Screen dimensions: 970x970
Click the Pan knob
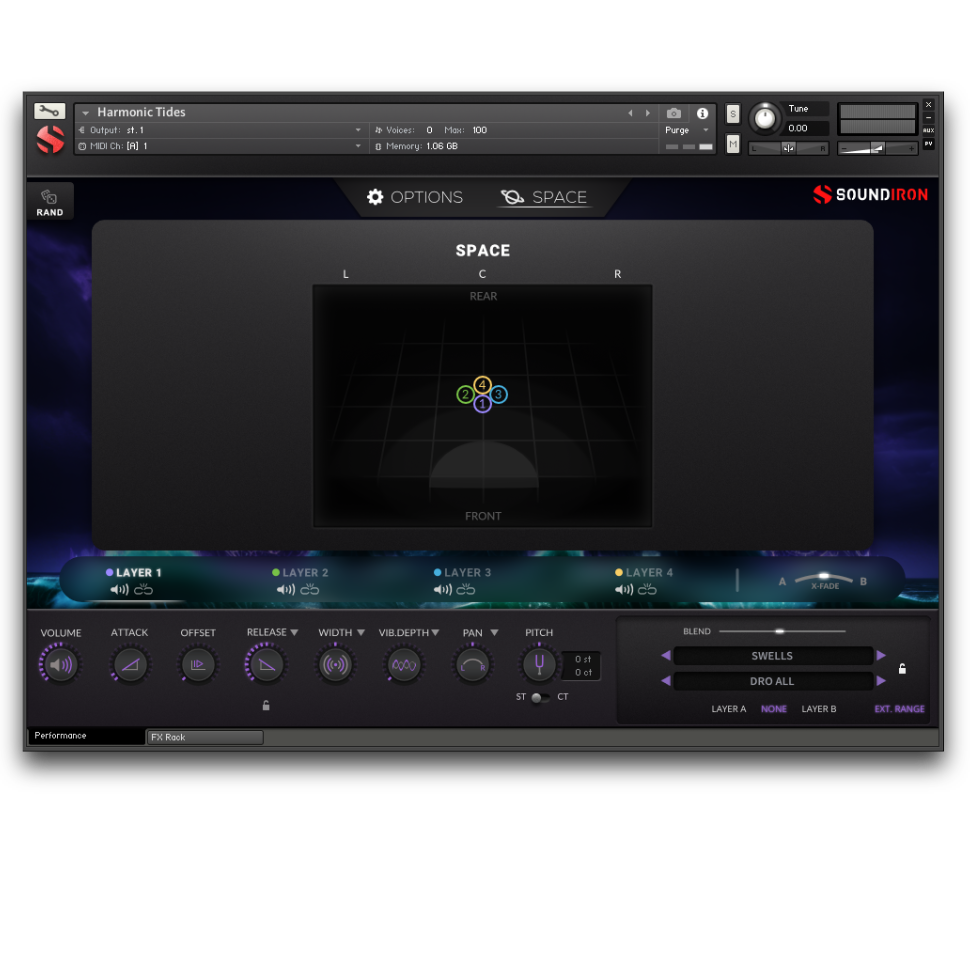[473, 664]
